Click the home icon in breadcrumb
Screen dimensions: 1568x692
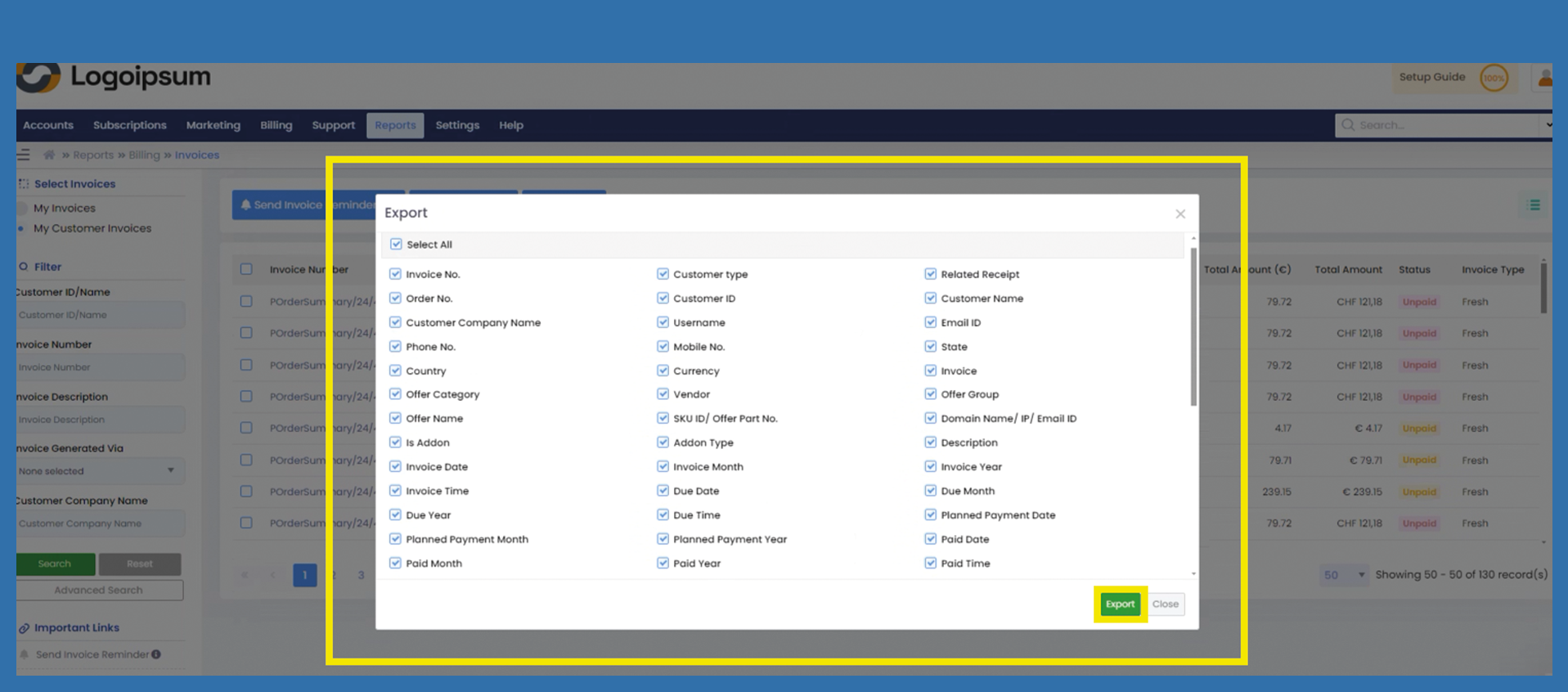[49, 155]
